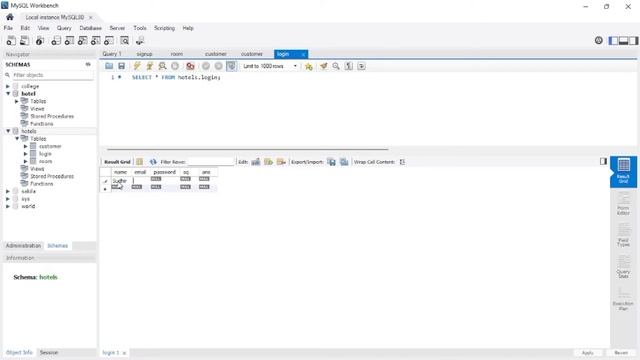Switch to the Administration navigator tab
Viewport: 640px width, 360px height.
pyautogui.click(x=23, y=246)
